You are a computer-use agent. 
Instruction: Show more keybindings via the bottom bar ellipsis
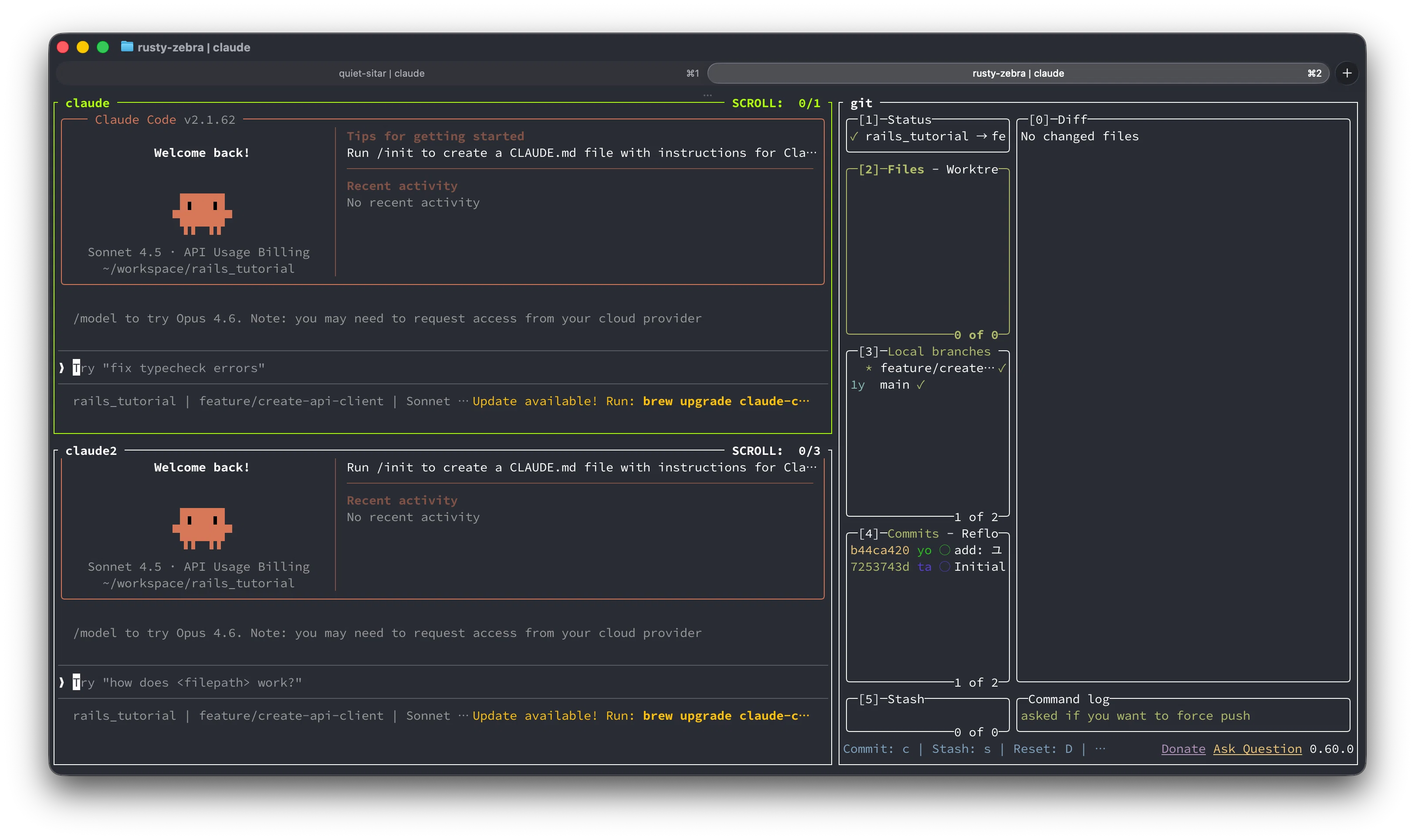(x=1100, y=749)
